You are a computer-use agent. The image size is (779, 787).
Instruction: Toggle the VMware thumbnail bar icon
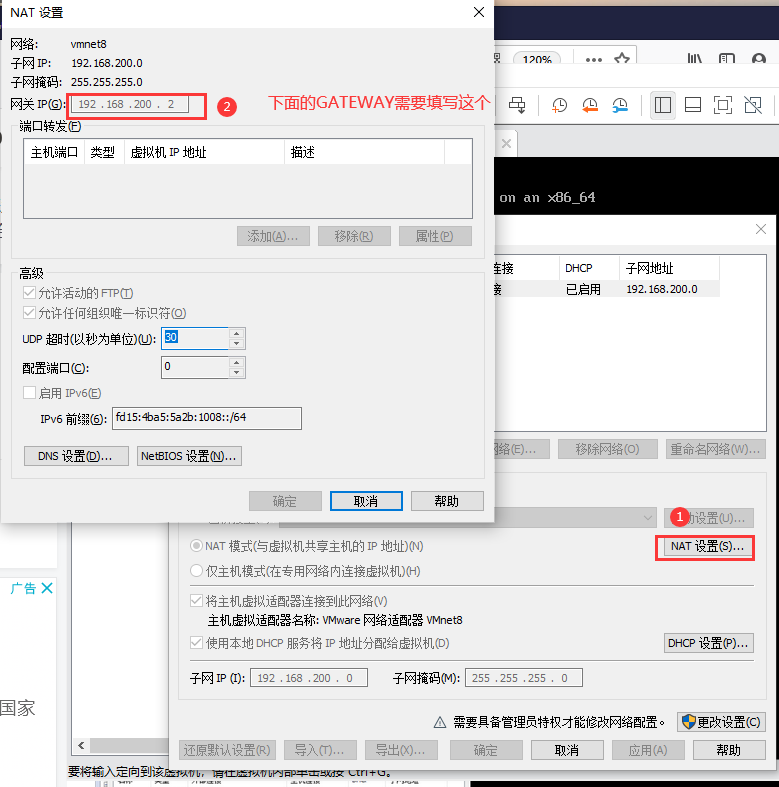coord(693,105)
